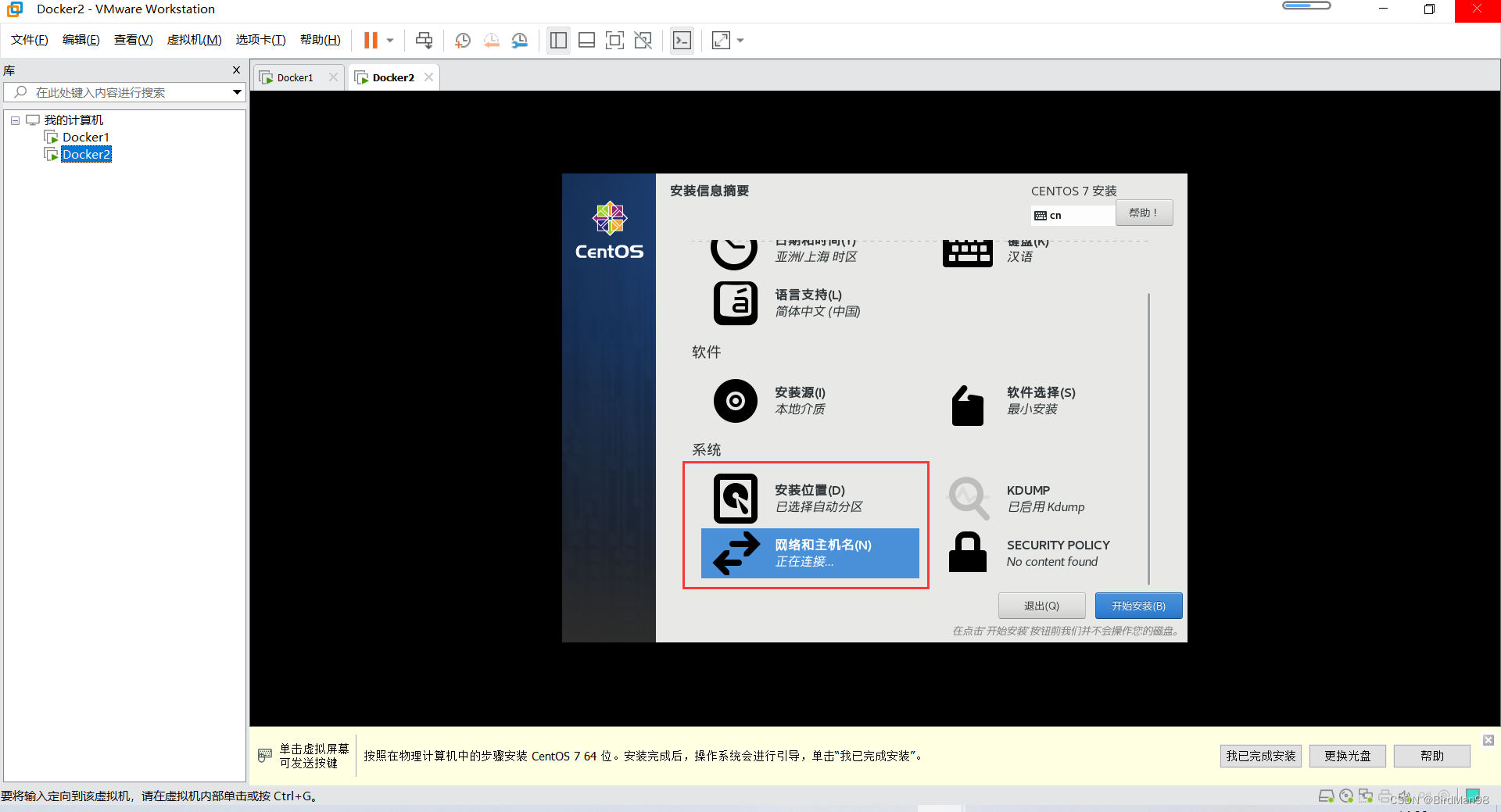
Task: Open the power options dropdown beside pause
Action: pyautogui.click(x=390, y=40)
